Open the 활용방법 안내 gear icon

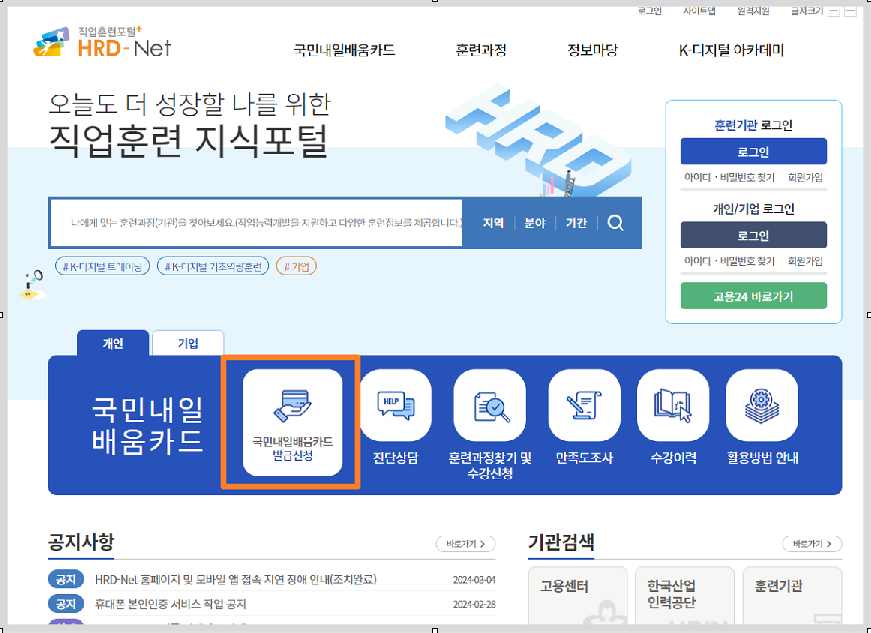[x=762, y=405]
